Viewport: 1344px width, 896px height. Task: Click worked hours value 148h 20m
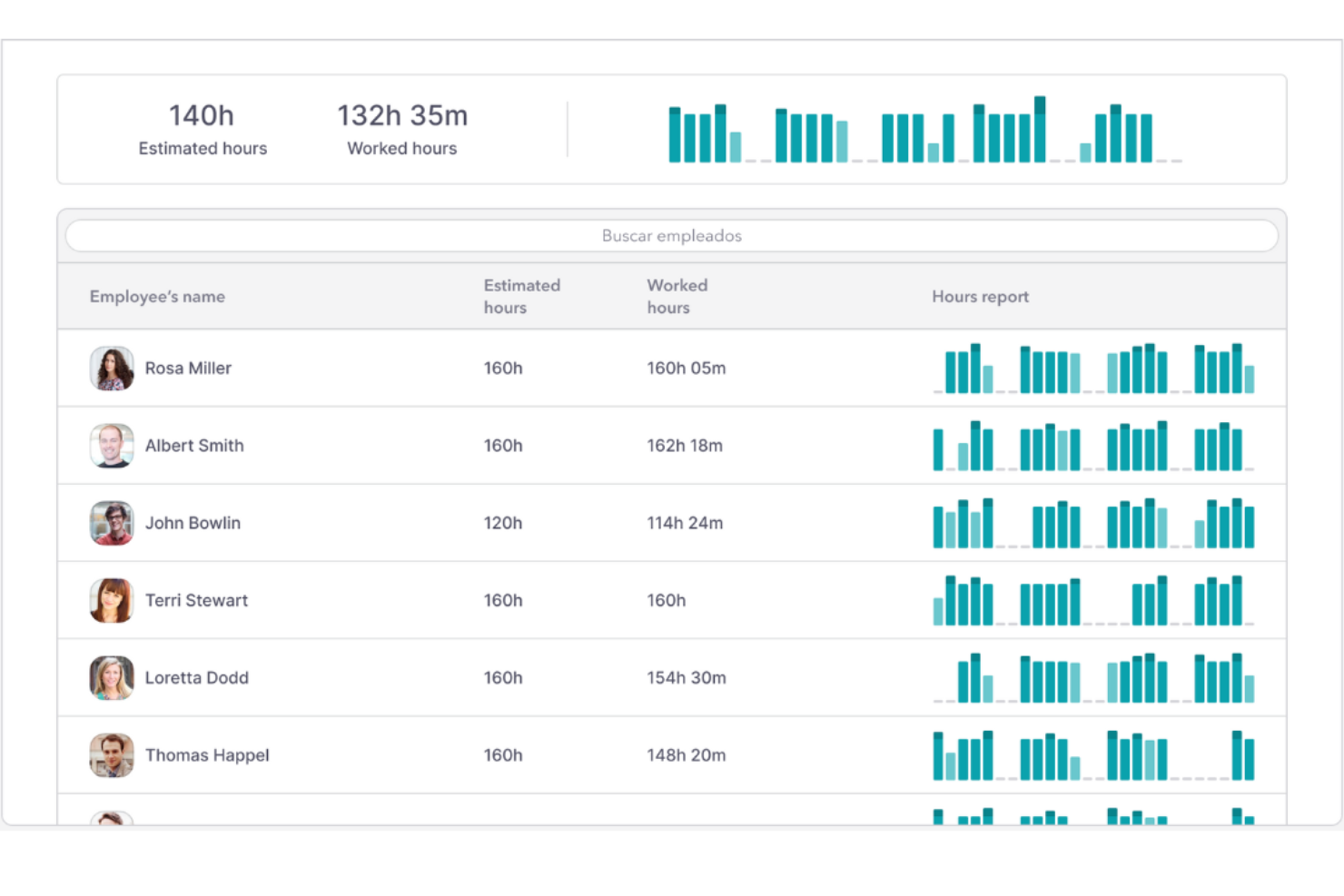pos(687,755)
